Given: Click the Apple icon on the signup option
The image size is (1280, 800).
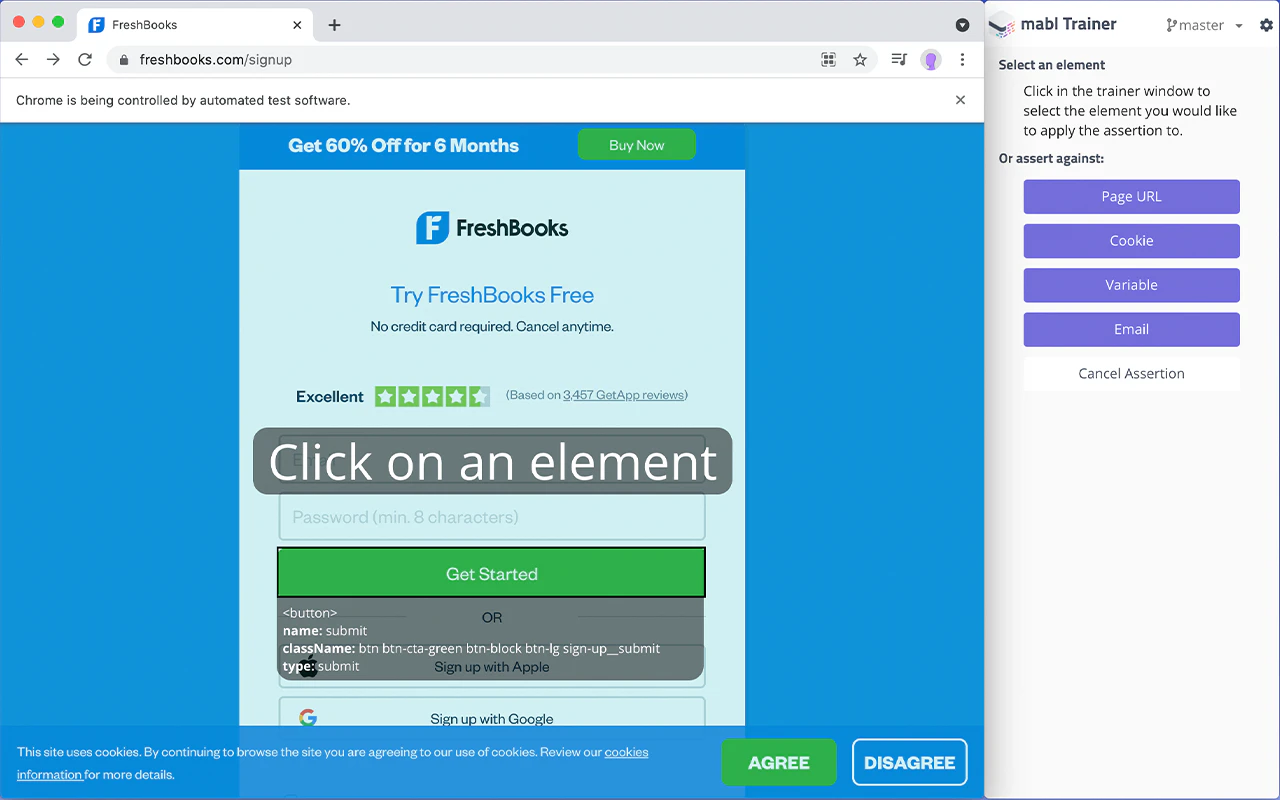Looking at the screenshot, I should 307,666.
